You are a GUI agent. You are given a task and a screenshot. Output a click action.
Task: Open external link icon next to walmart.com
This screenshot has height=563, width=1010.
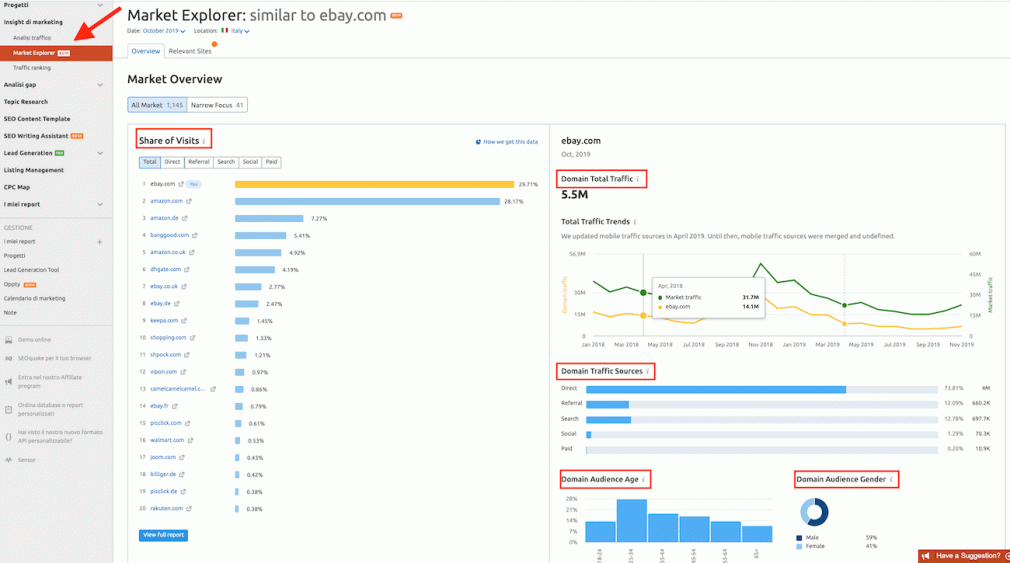coord(190,441)
